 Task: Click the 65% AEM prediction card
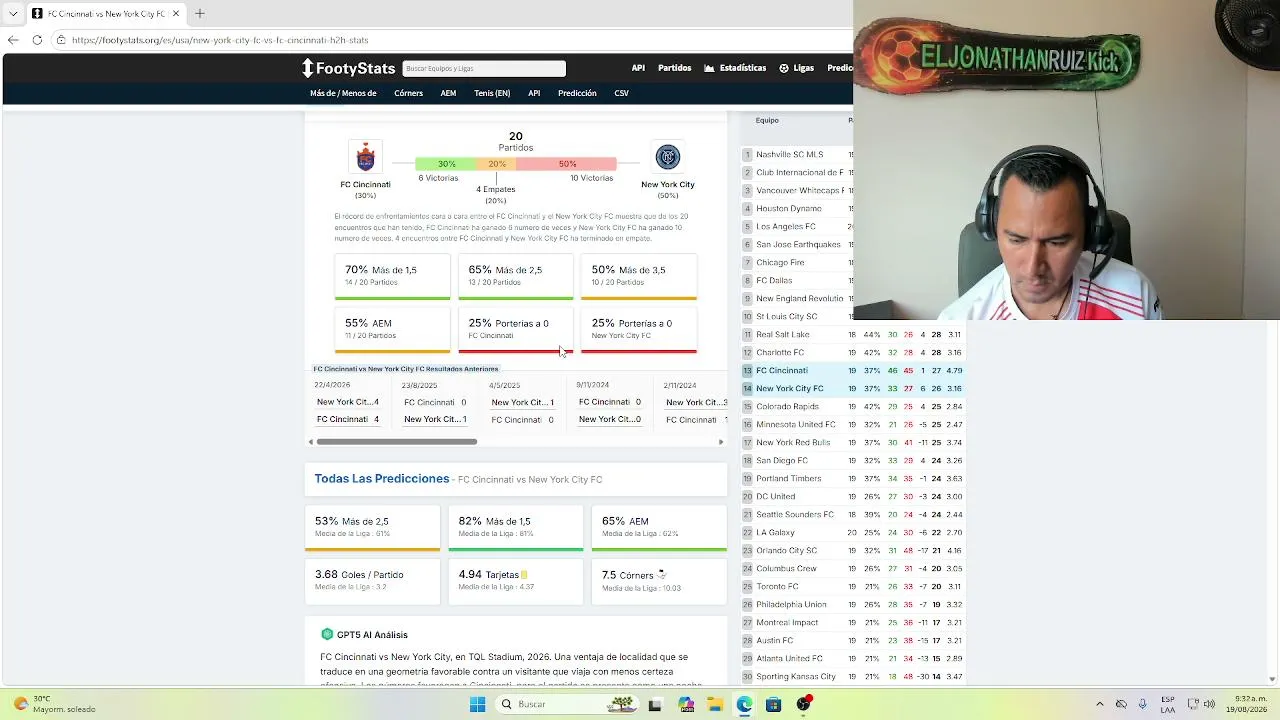click(x=660, y=528)
